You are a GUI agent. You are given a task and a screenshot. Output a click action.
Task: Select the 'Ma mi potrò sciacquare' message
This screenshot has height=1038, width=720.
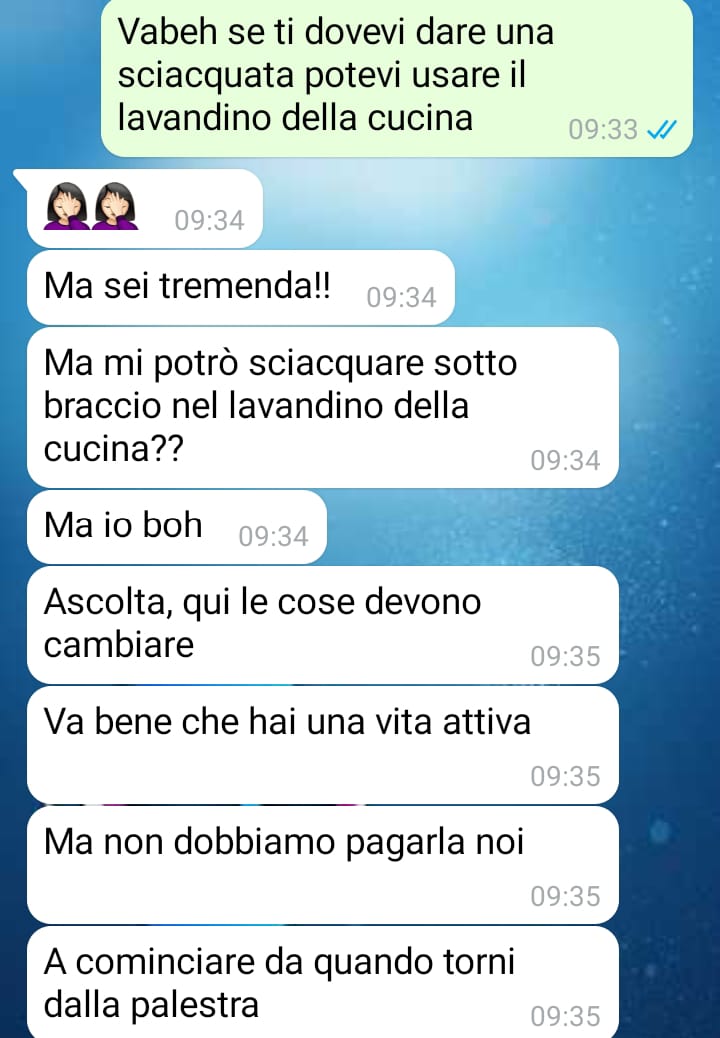tap(323, 407)
